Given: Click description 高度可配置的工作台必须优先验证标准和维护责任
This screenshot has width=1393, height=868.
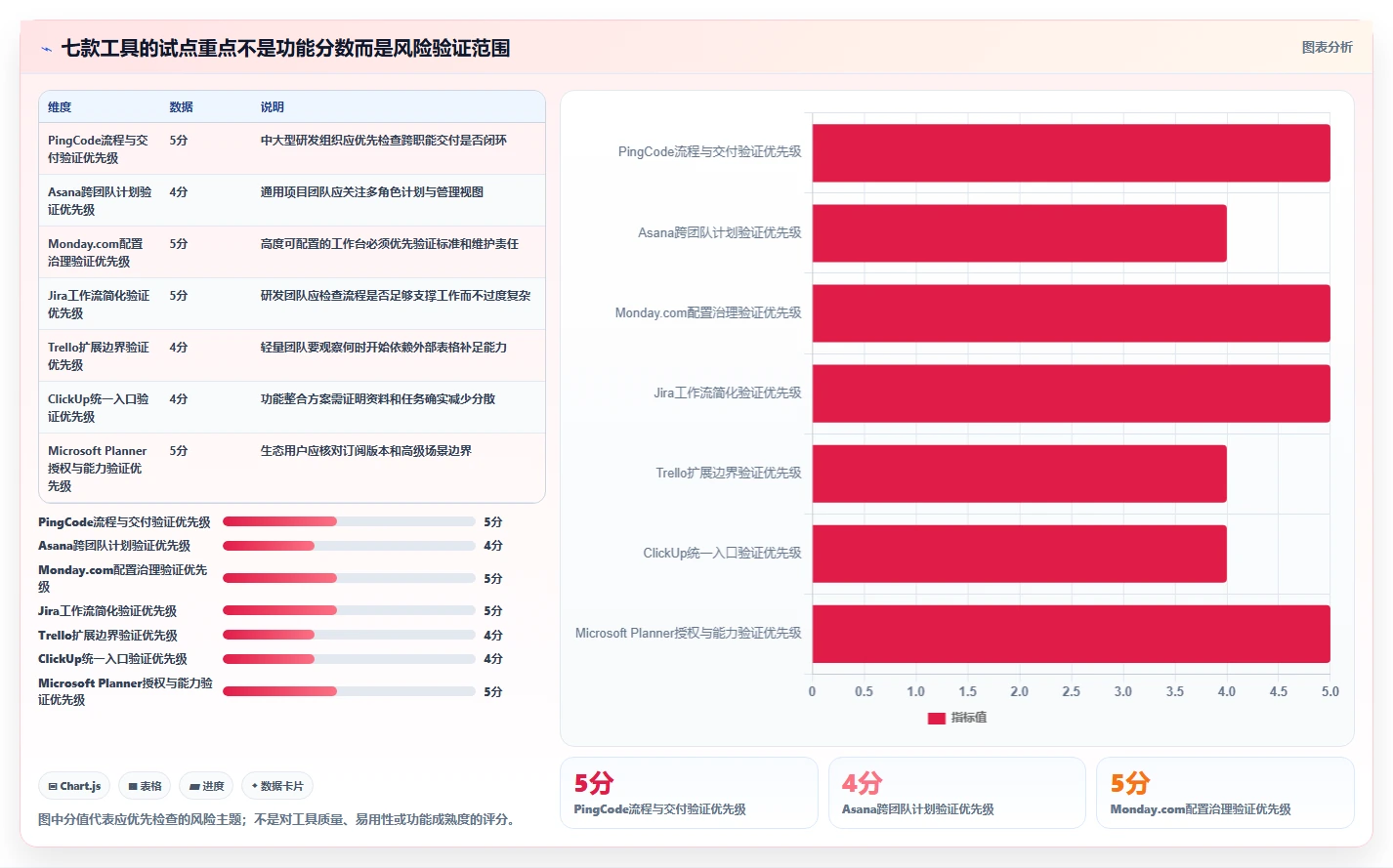Looking at the screenshot, I should click(x=389, y=244).
